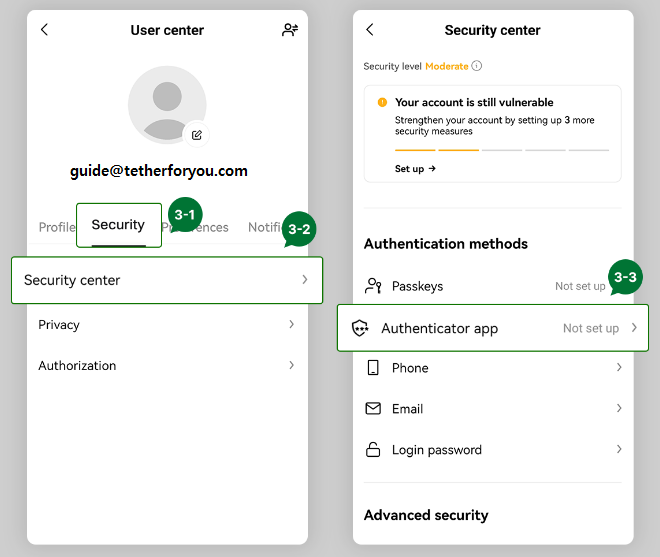Click the security level info icon

point(477,66)
